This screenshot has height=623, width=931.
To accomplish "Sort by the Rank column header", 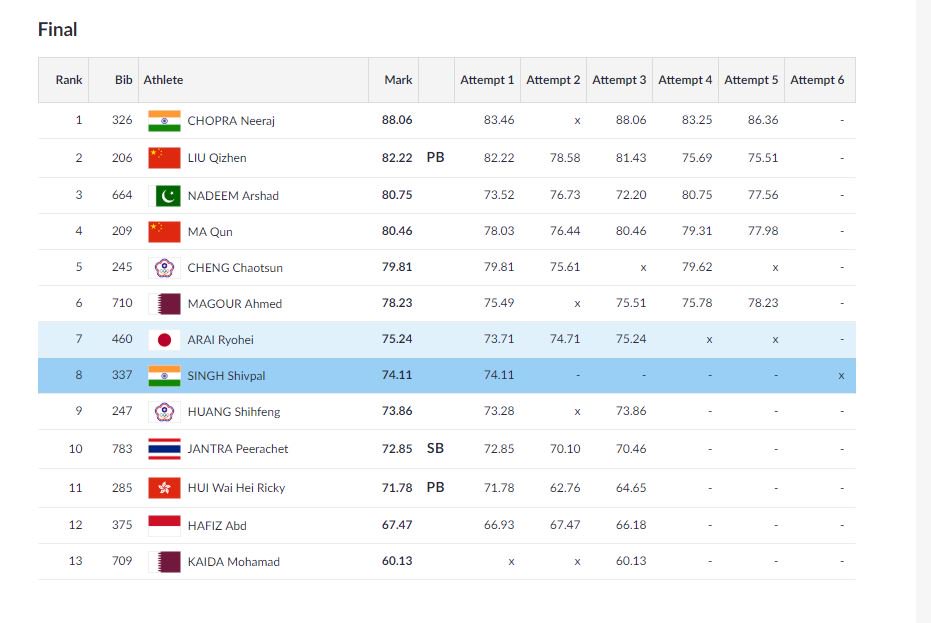I will [x=69, y=80].
